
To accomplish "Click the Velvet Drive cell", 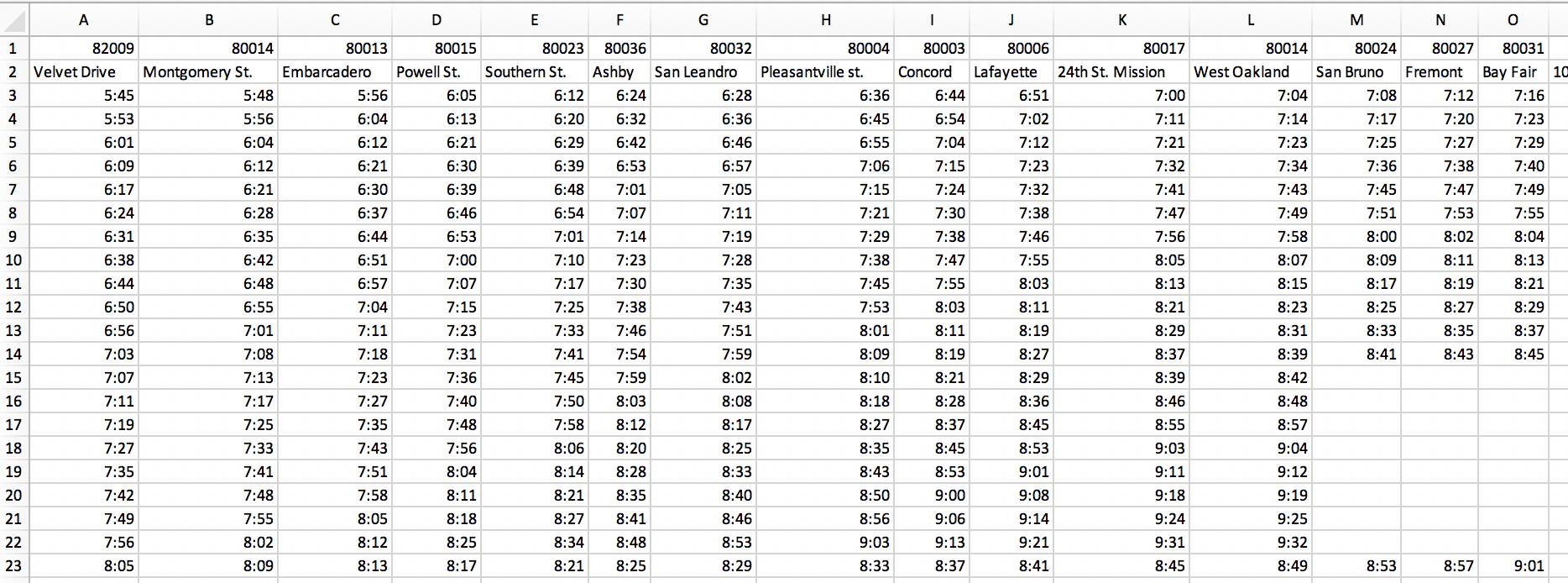I will pos(84,72).
